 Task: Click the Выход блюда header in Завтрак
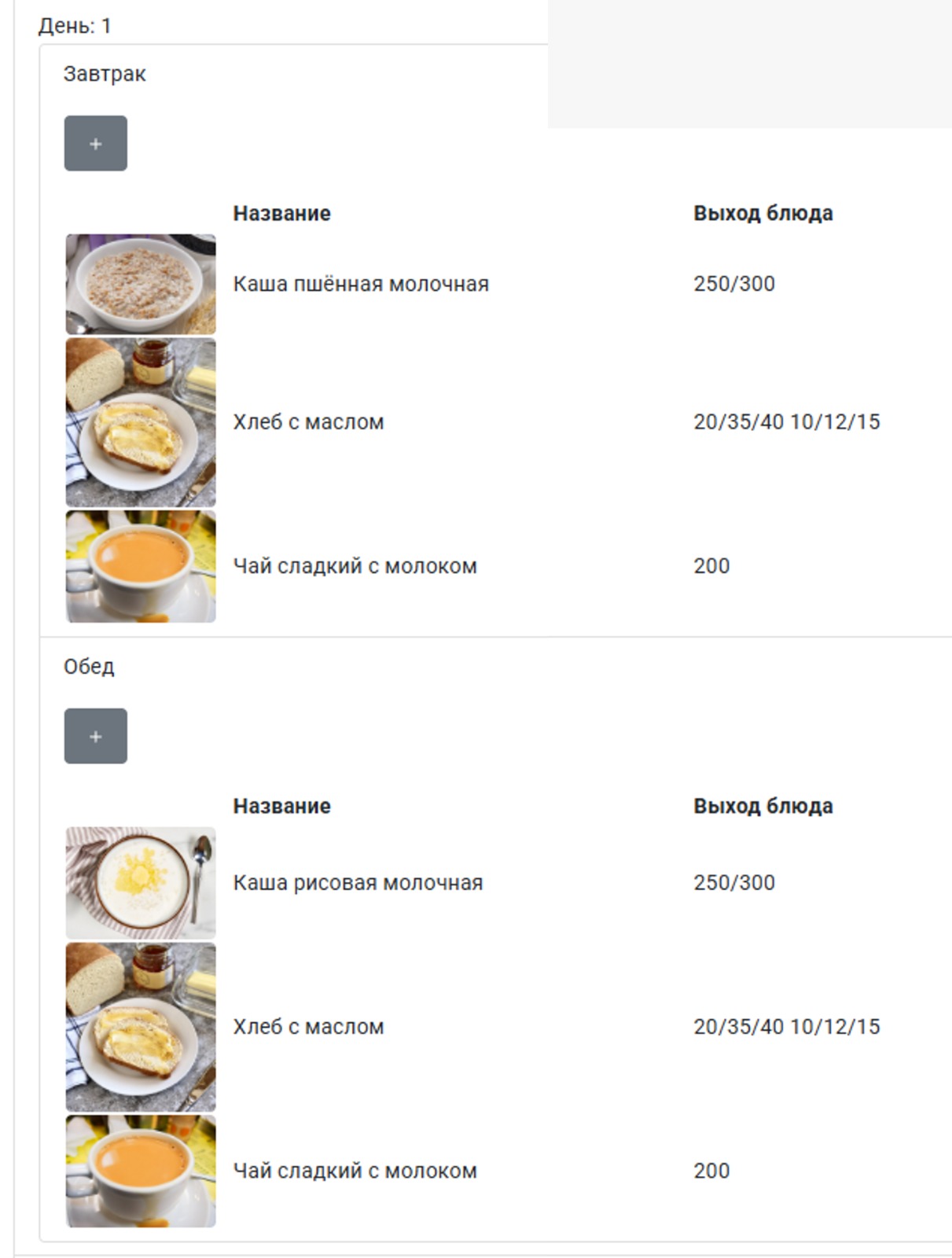(x=763, y=213)
